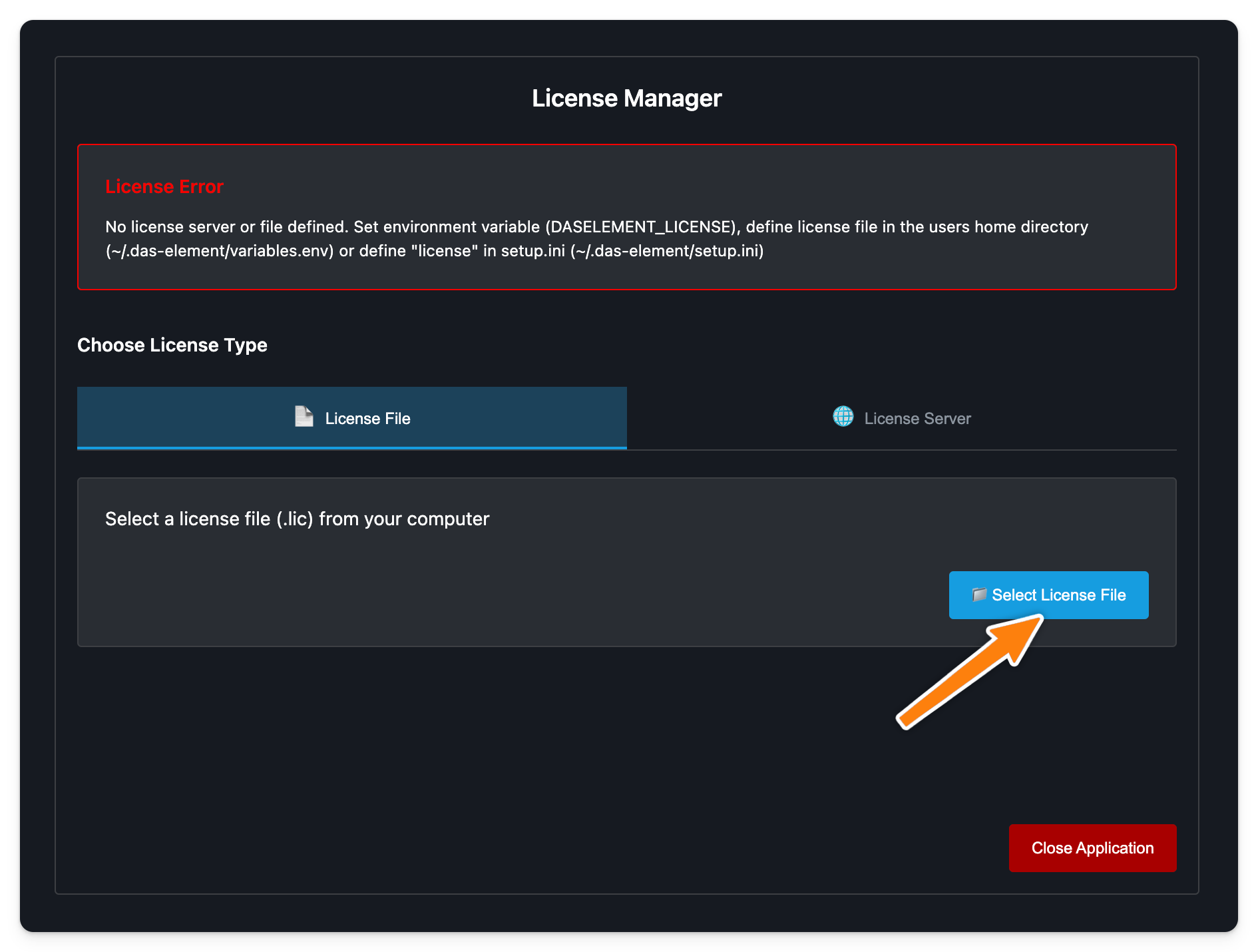Click the folder icon in Select License File button

[978, 595]
